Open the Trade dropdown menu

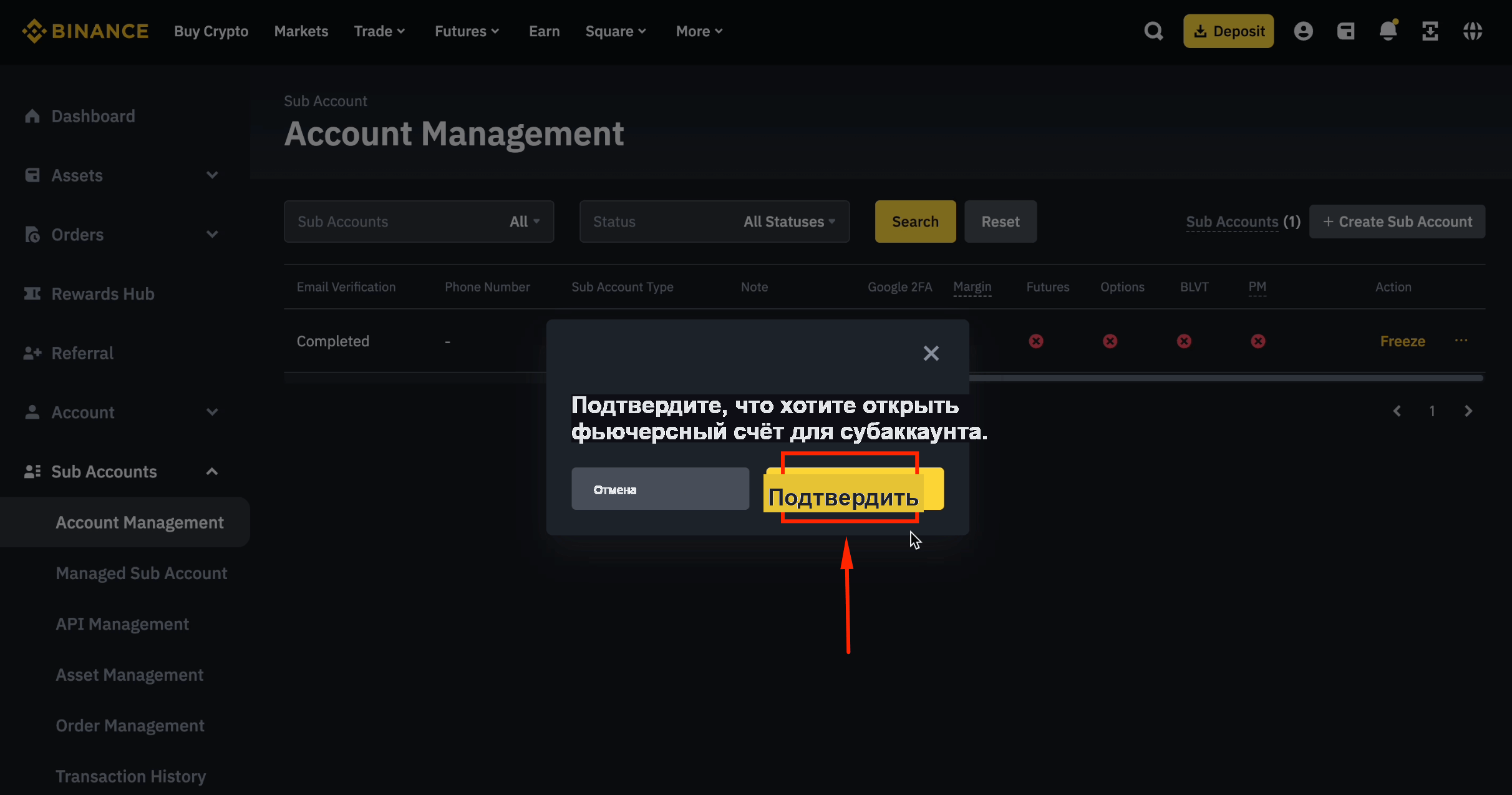point(379,31)
